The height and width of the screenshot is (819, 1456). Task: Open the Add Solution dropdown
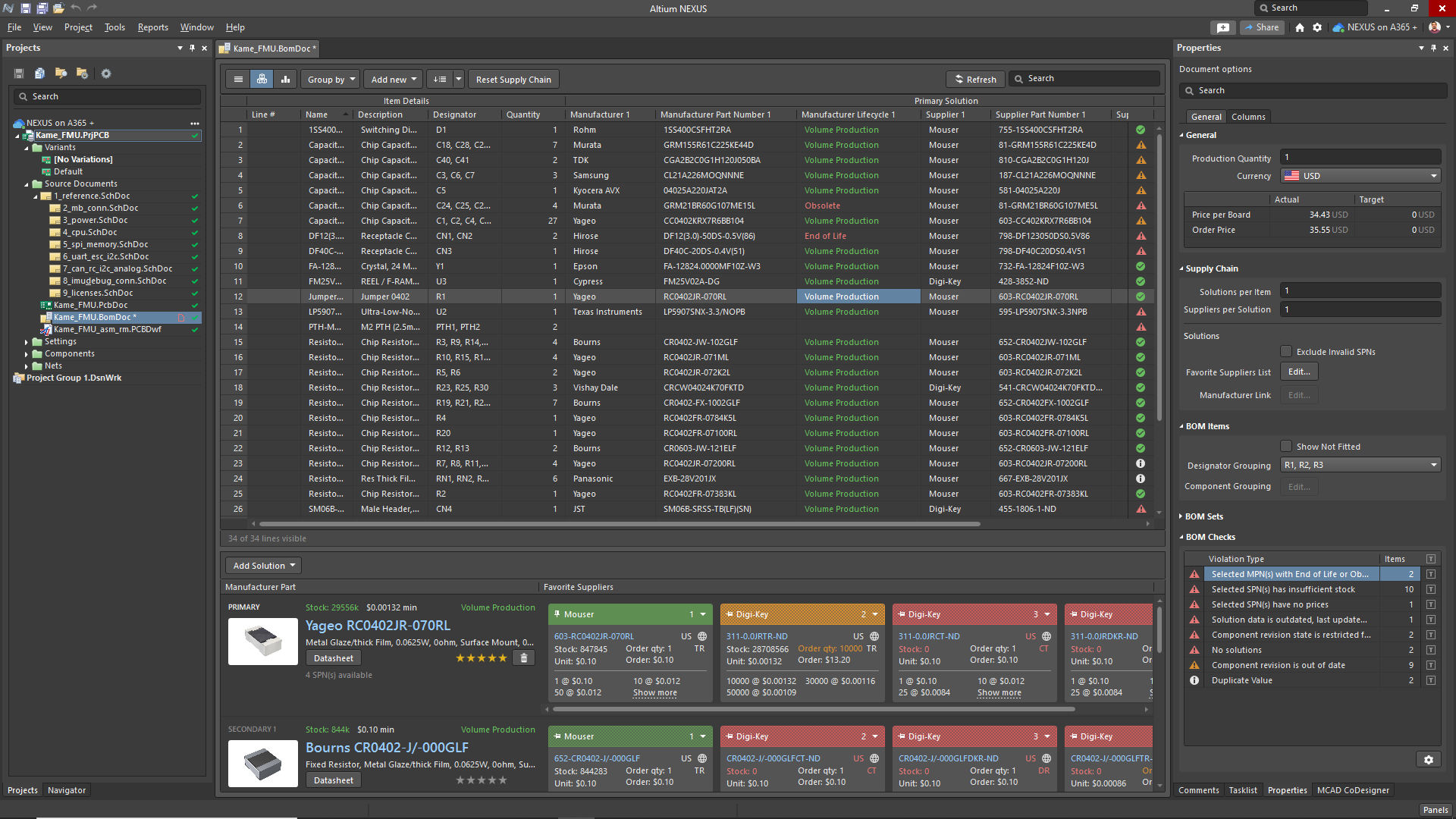pos(263,566)
